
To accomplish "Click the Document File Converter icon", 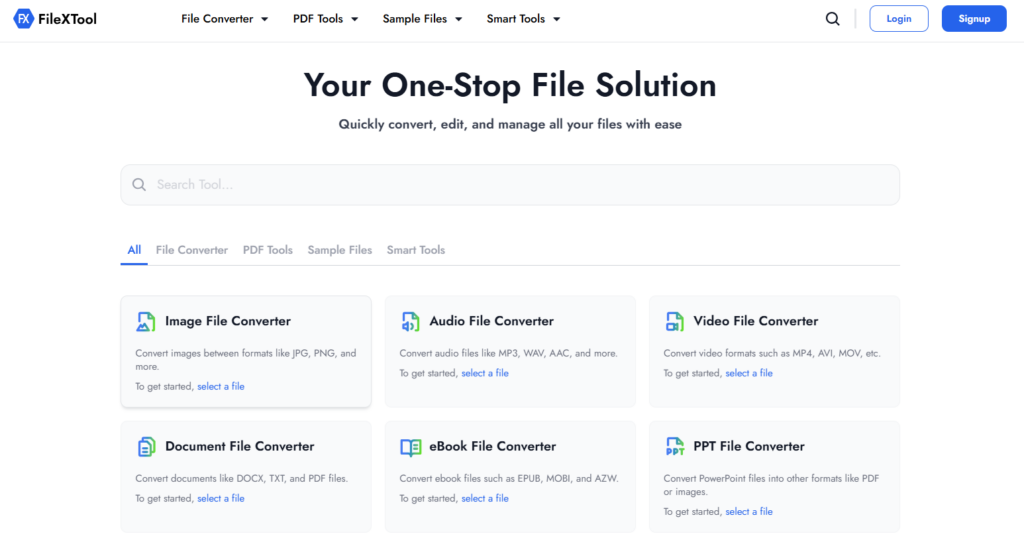I will [x=146, y=447].
